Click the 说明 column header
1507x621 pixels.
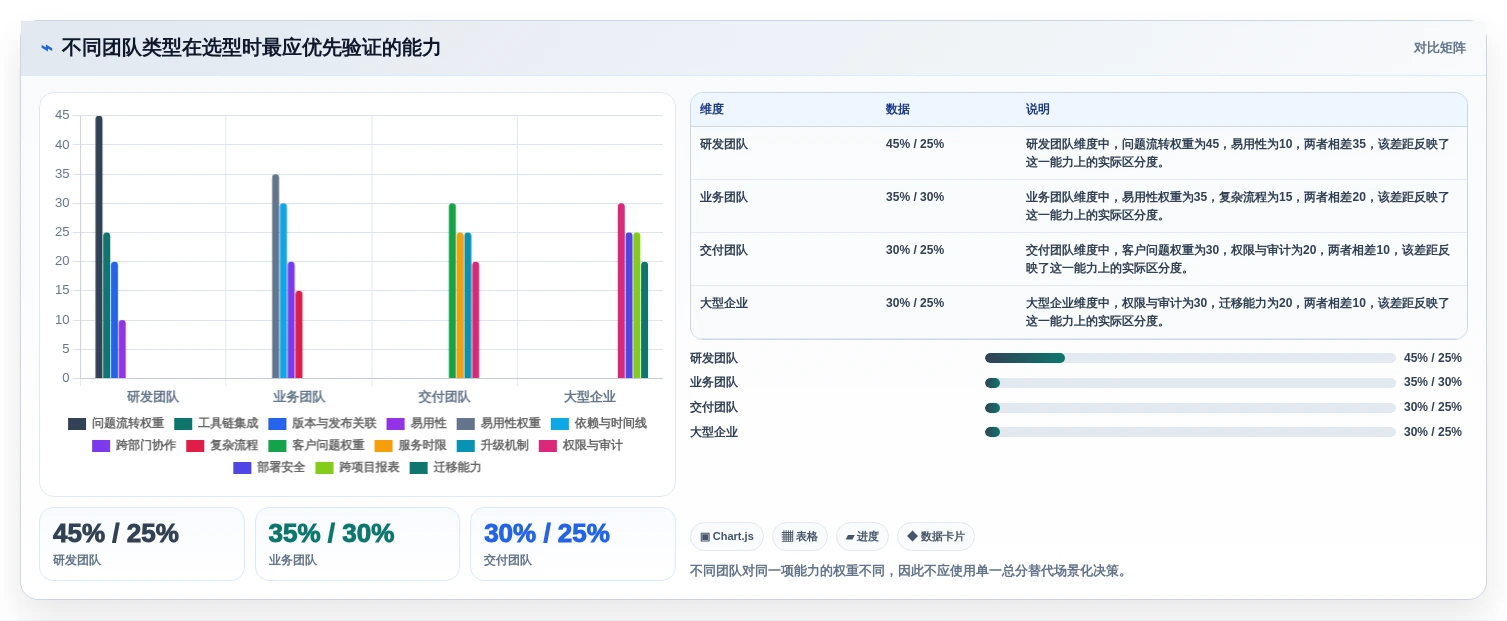(1038, 109)
